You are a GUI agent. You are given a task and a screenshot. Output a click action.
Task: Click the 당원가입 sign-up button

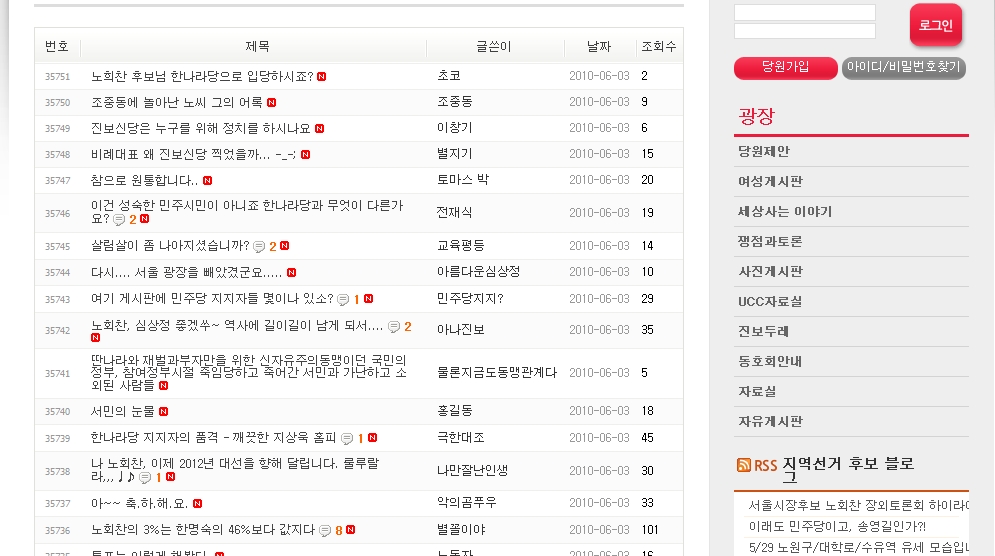(x=786, y=67)
